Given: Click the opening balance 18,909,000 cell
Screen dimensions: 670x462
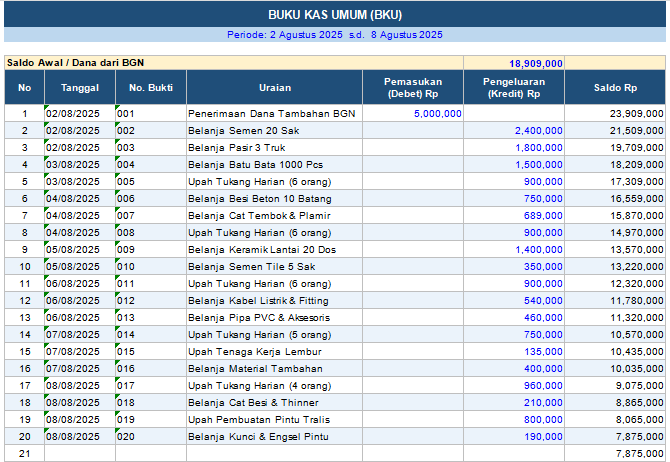Looking at the screenshot, I should tap(514, 63).
